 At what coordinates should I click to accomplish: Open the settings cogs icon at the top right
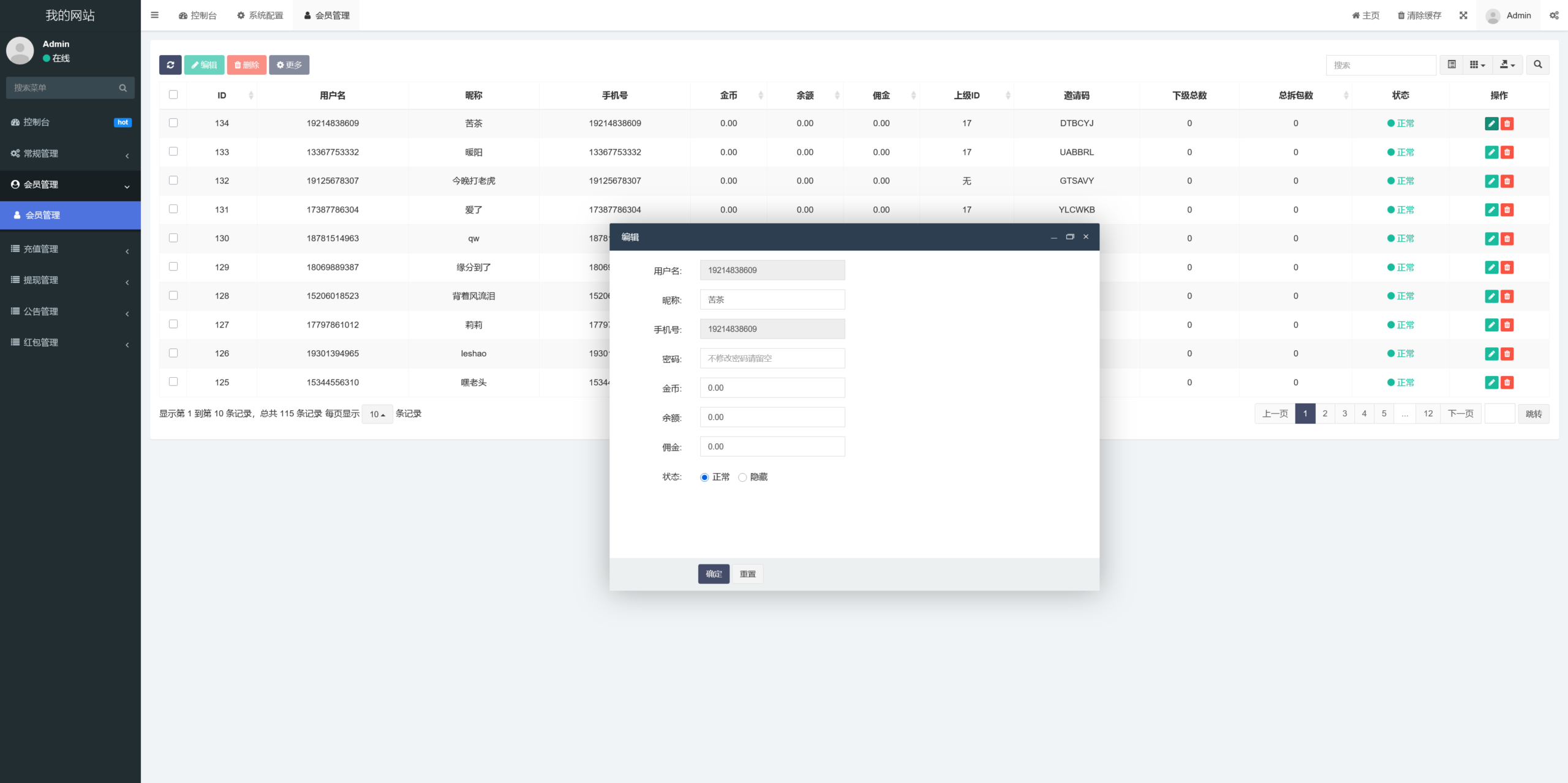pos(1554,15)
